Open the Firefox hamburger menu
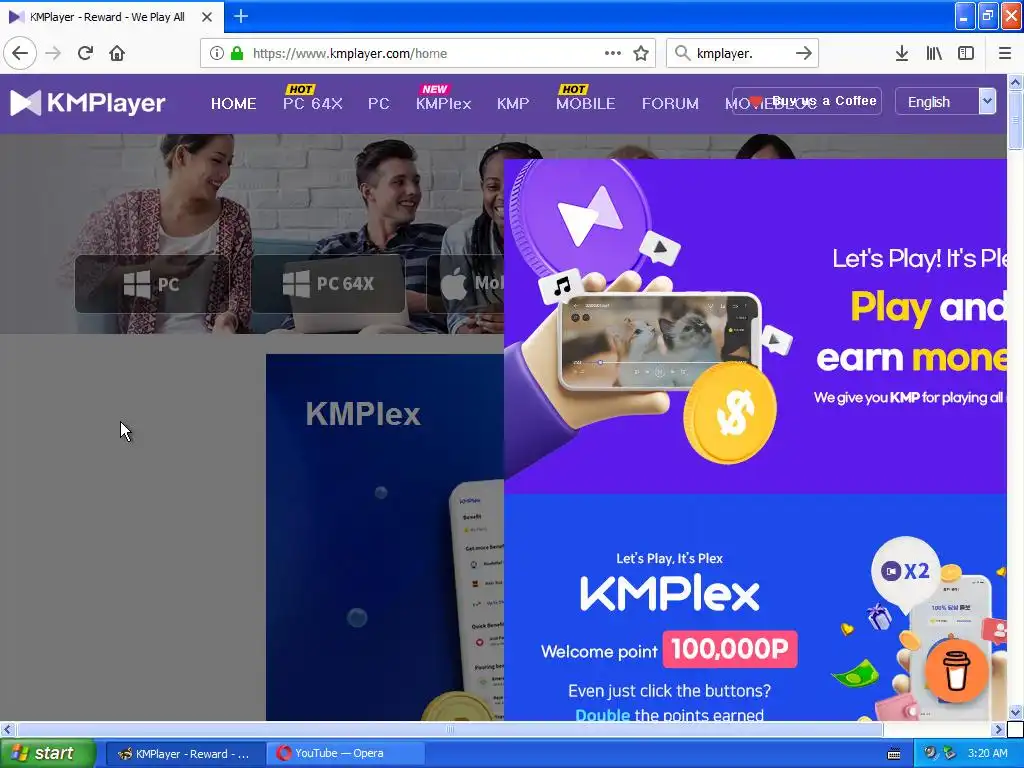 pyautogui.click(x=1005, y=53)
